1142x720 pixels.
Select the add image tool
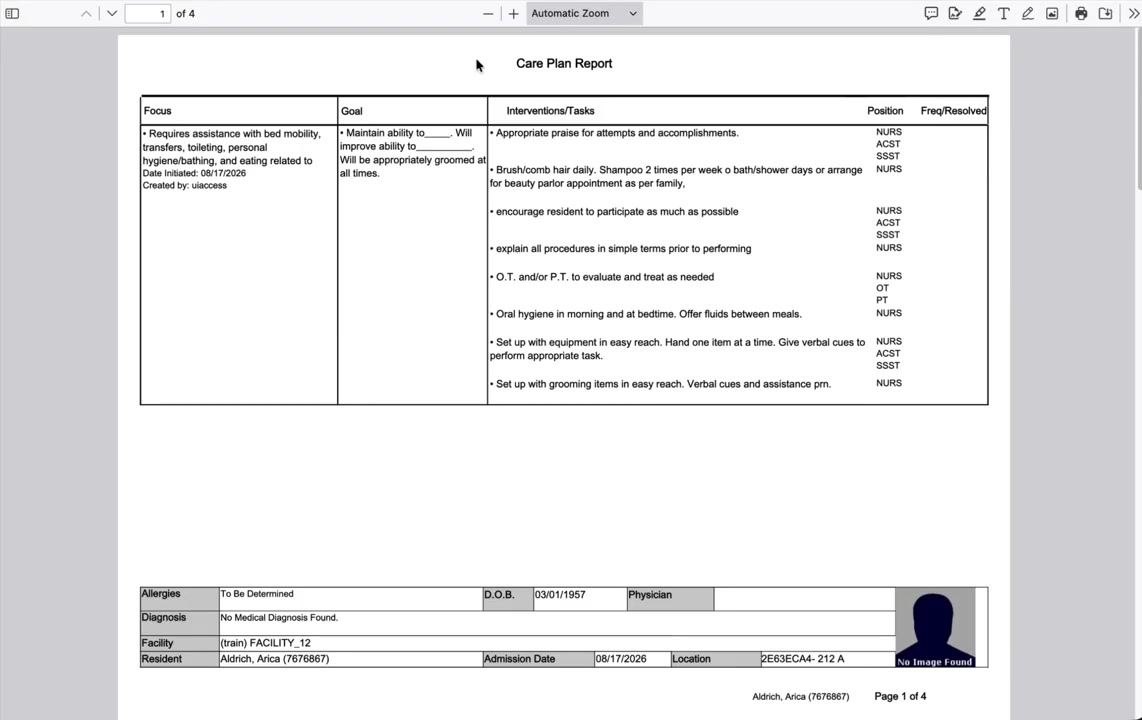(1052, 13)
